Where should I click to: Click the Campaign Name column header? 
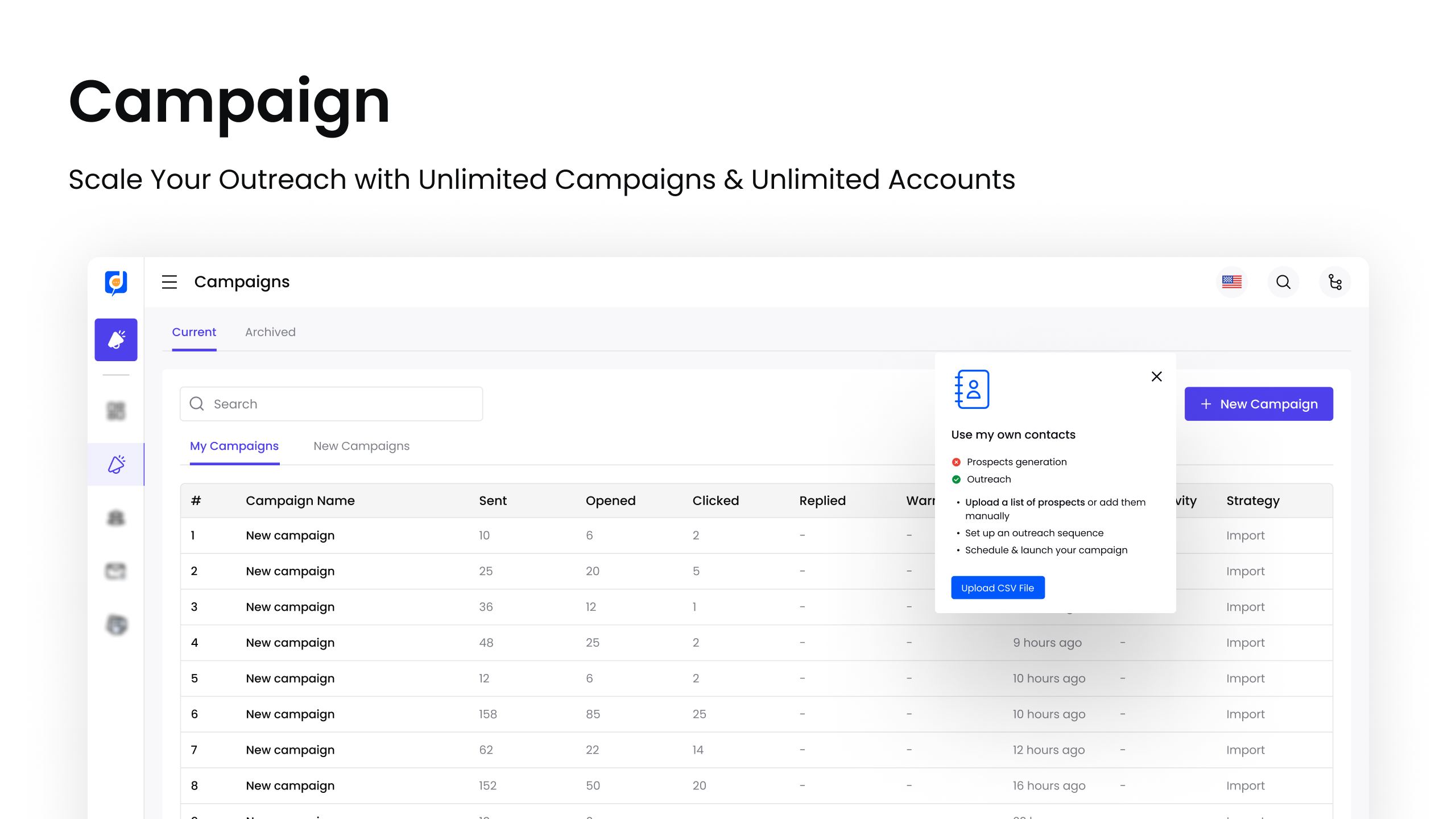(300, 501)
